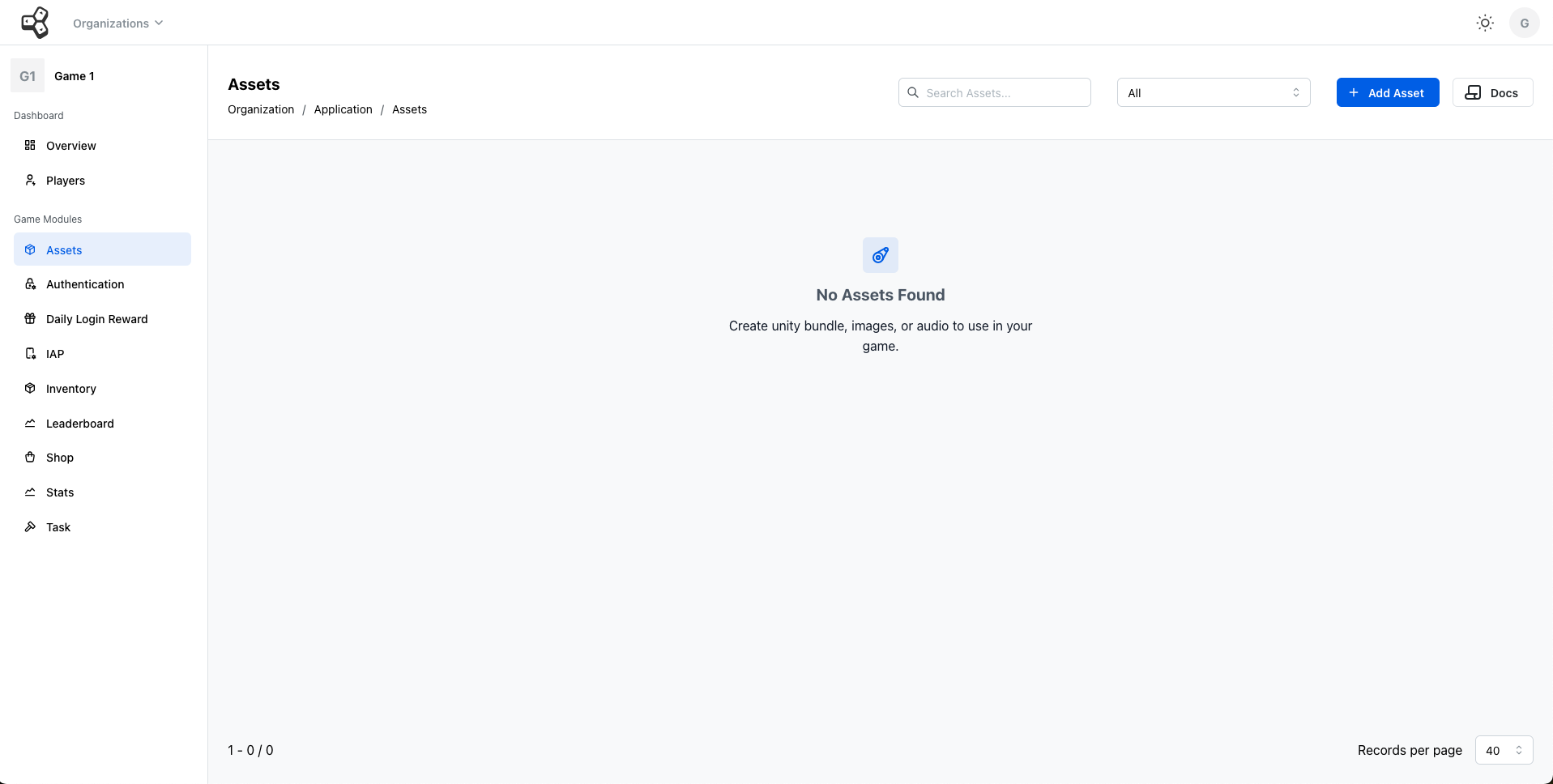Screen dimensions: 1553x784
Task: Click the Assets page title
Action: [254, 84]
